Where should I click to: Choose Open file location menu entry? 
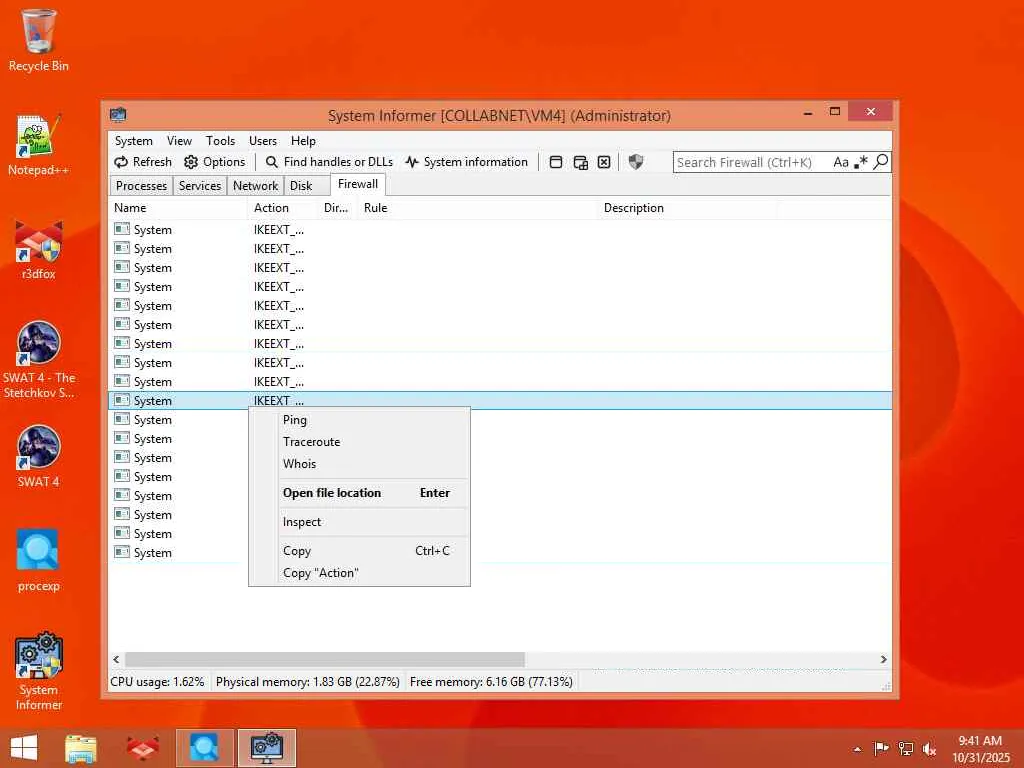[x=359, y=493]
